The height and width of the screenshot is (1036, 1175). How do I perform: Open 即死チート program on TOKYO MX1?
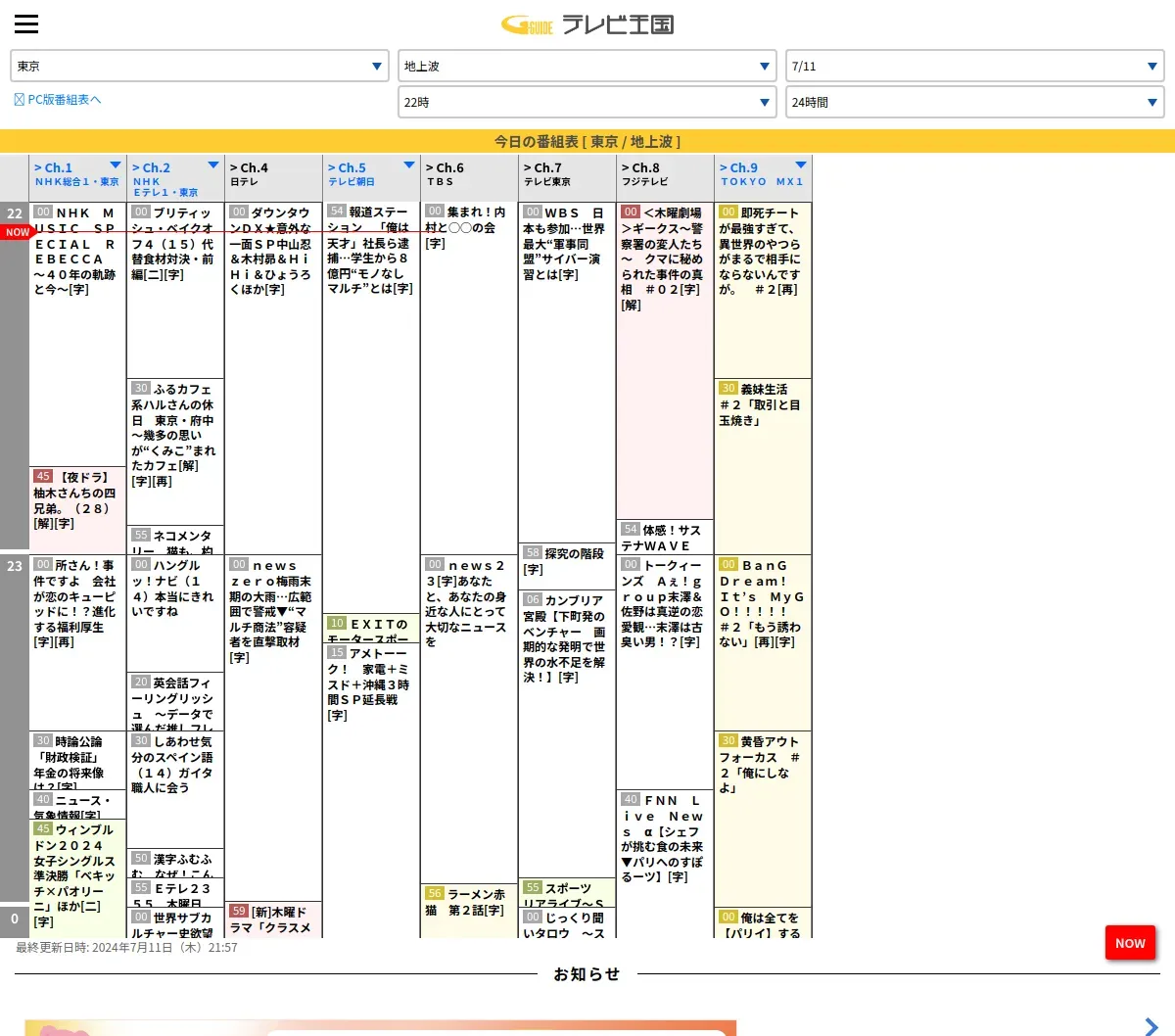point(763,290)
